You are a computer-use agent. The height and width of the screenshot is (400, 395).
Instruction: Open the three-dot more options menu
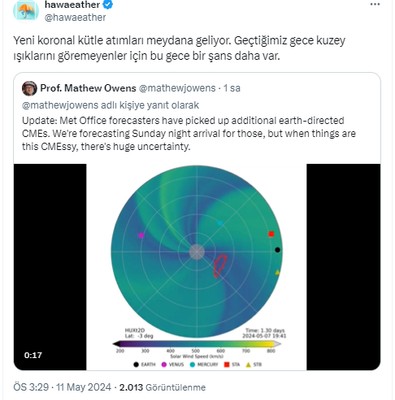[x=375, y=5]
